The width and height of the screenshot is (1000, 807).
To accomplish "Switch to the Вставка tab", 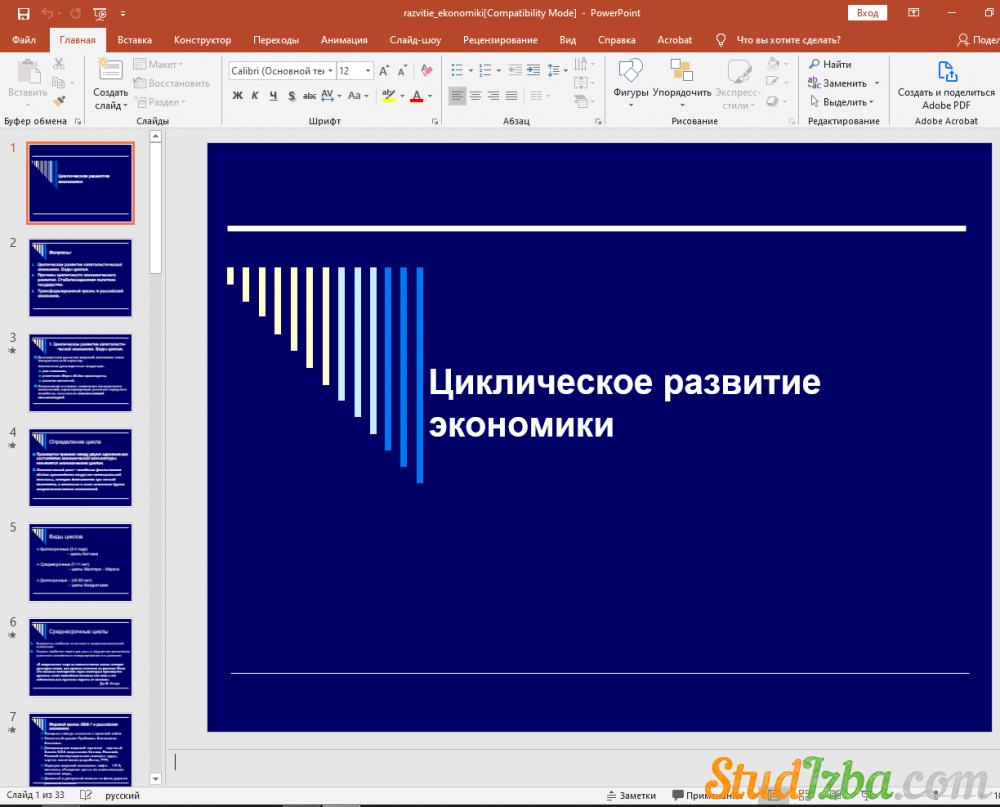I will point(135,40).
